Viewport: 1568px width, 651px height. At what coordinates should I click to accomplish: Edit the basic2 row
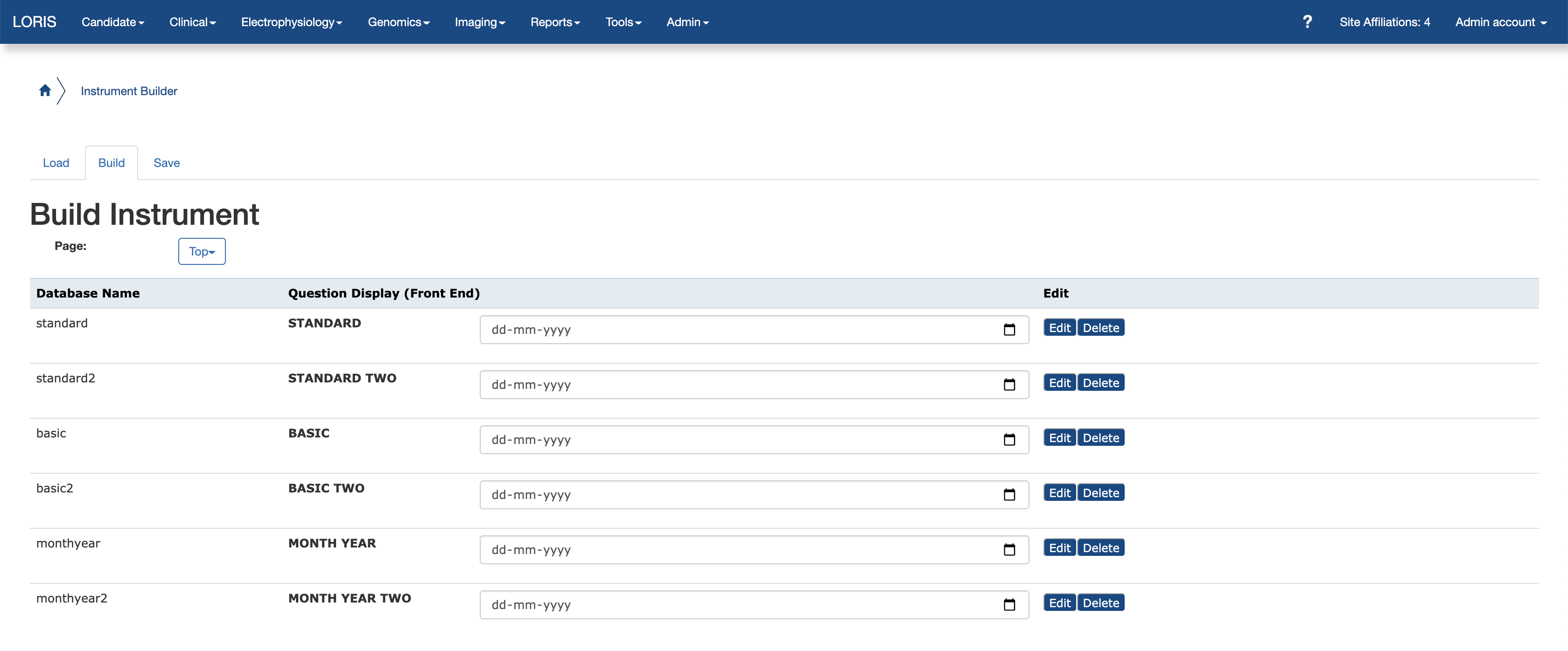(1060, 493)
